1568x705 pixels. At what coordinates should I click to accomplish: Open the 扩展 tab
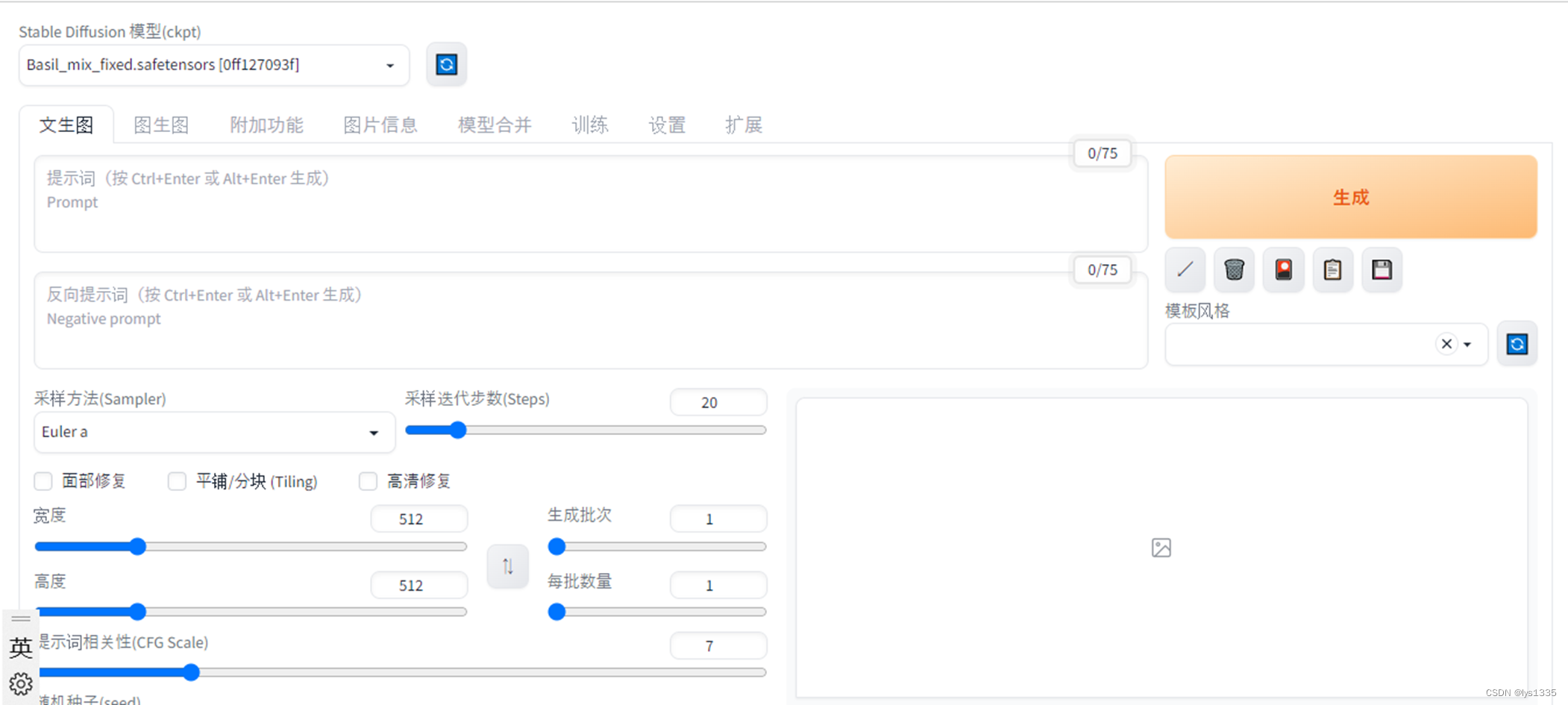coord(744,125)
